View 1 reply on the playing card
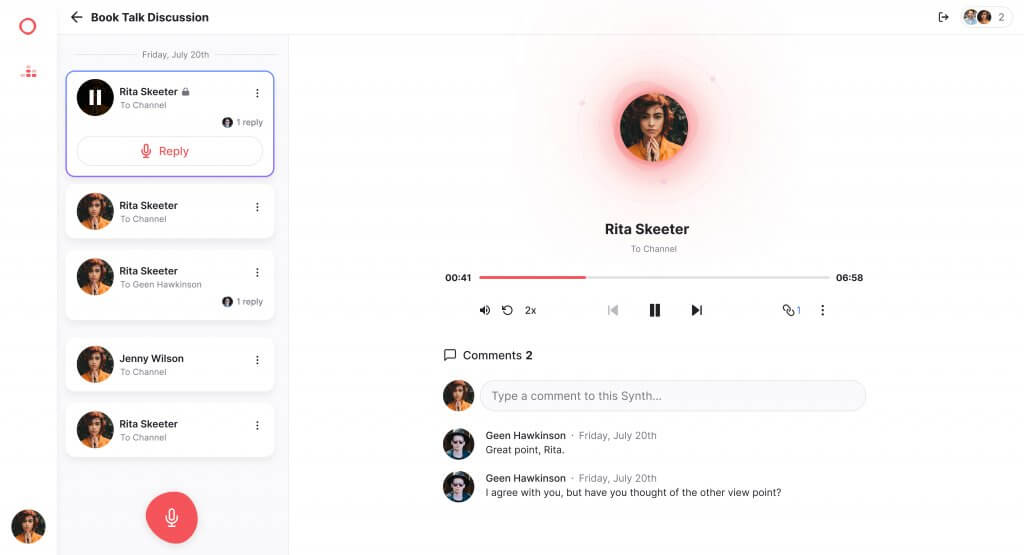Viewport: 1024px width, 555px height. tap(242, 122)
